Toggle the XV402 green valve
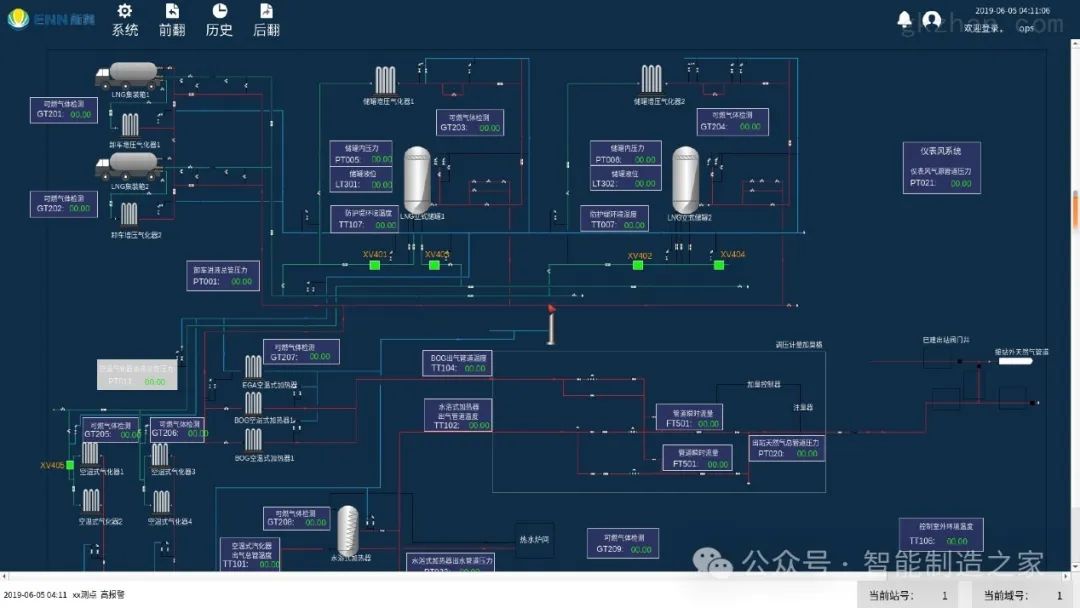This screenshot has width=1080, height=608. [x=638, y=265]
